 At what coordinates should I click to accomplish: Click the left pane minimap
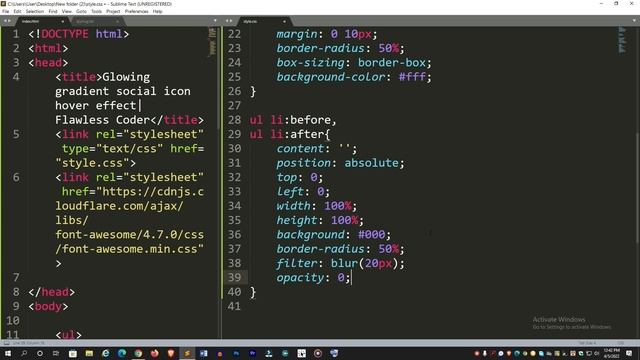[x=212, y=42]
